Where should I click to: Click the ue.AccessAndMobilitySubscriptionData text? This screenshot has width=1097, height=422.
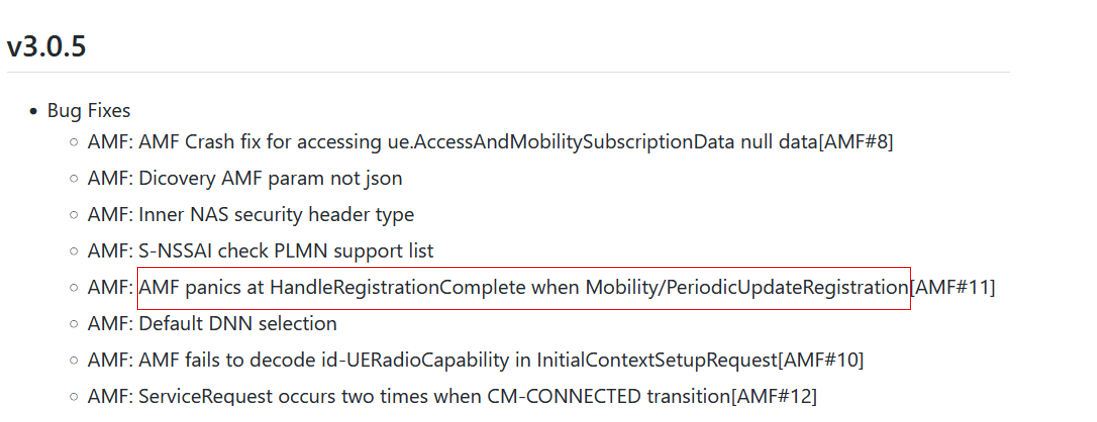pyautogui.click(x=550, y=142)
